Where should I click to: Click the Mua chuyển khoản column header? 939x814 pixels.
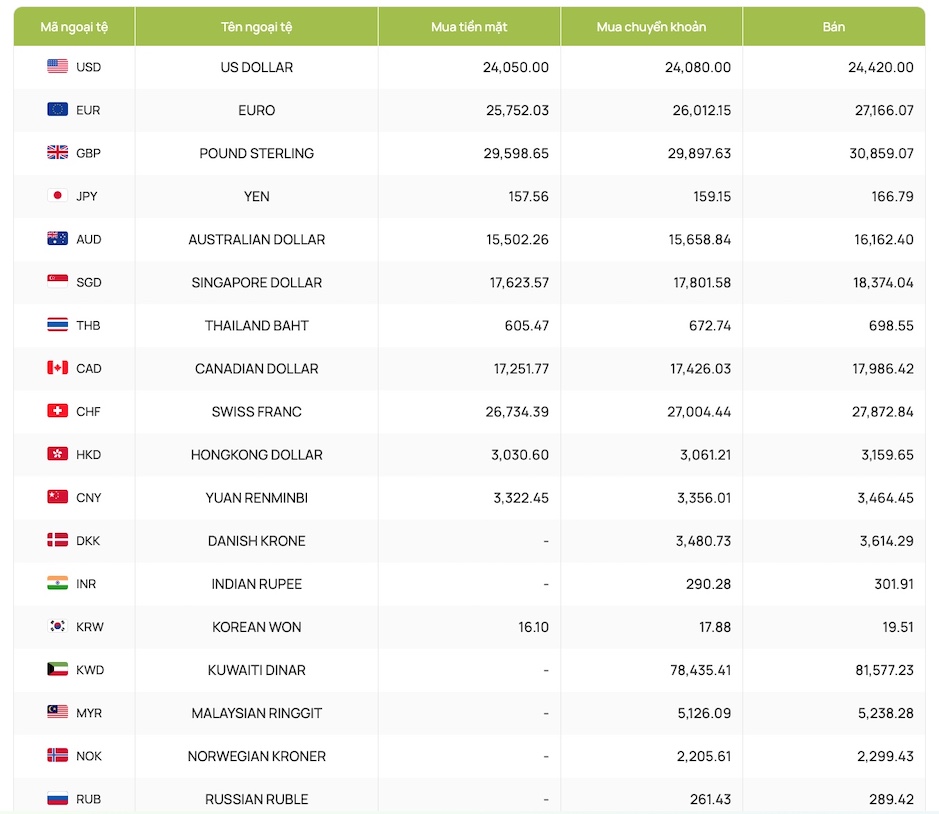[651, 27]
